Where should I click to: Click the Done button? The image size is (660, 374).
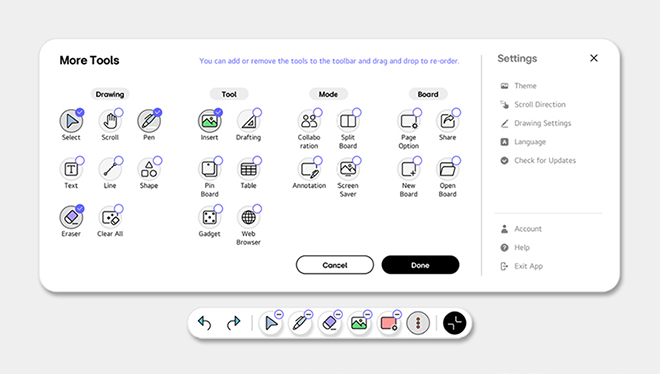coord(420,265)
